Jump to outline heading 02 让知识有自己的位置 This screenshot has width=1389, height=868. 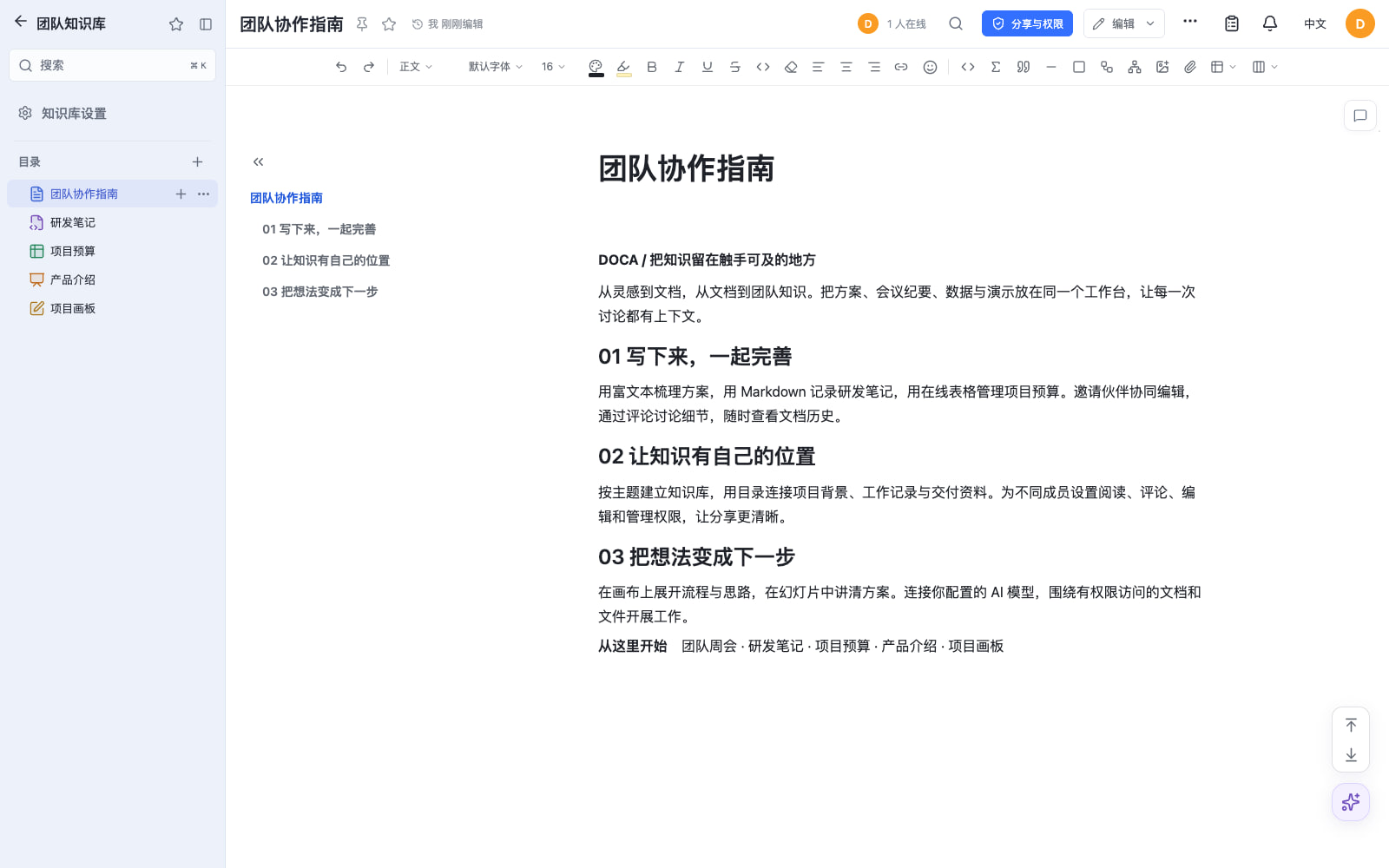click(326, 260)
